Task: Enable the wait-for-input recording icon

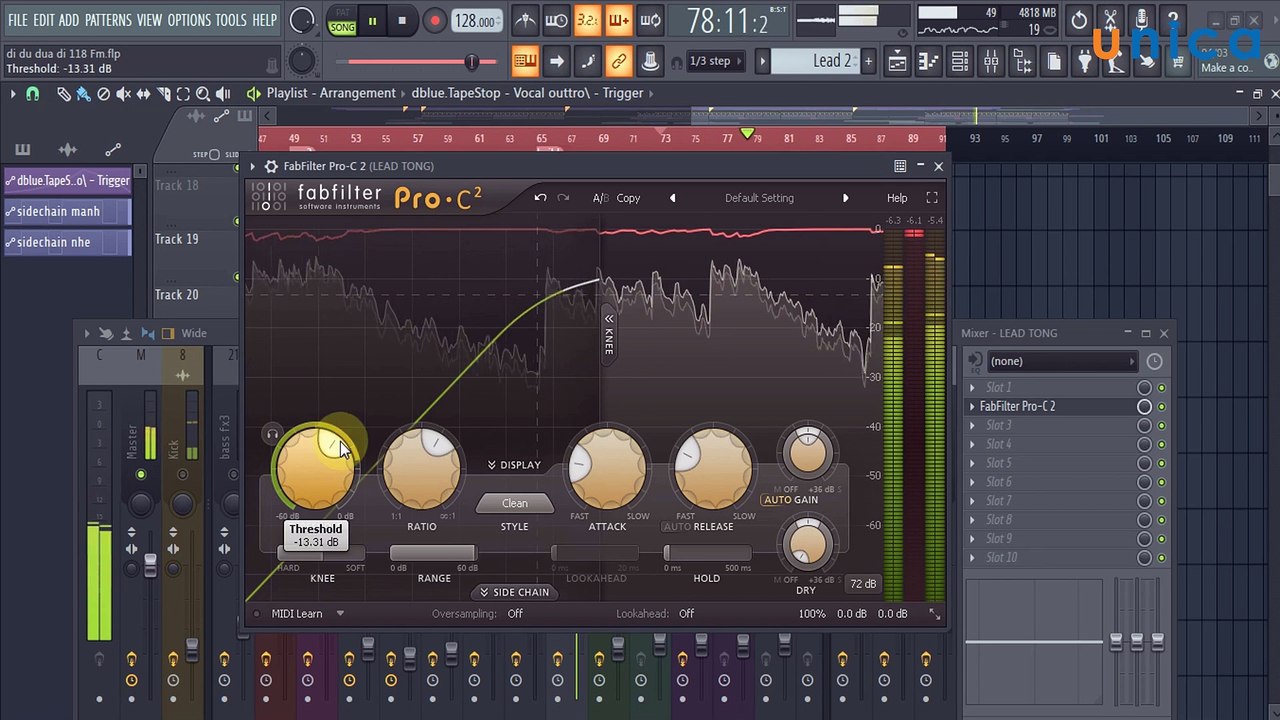Action: pos(556,20)
